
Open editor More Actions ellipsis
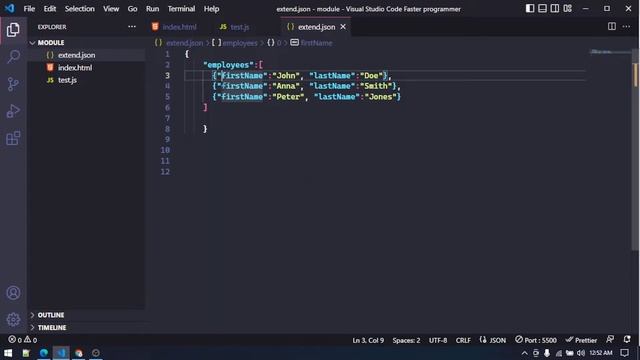626,27
